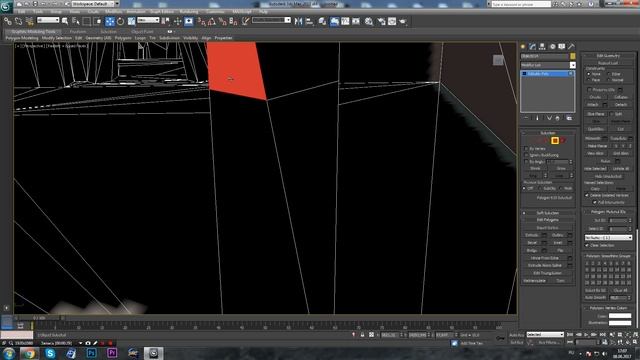Open the Display command panel tab
Screen dimensions: 640x360
coord(562,47)
